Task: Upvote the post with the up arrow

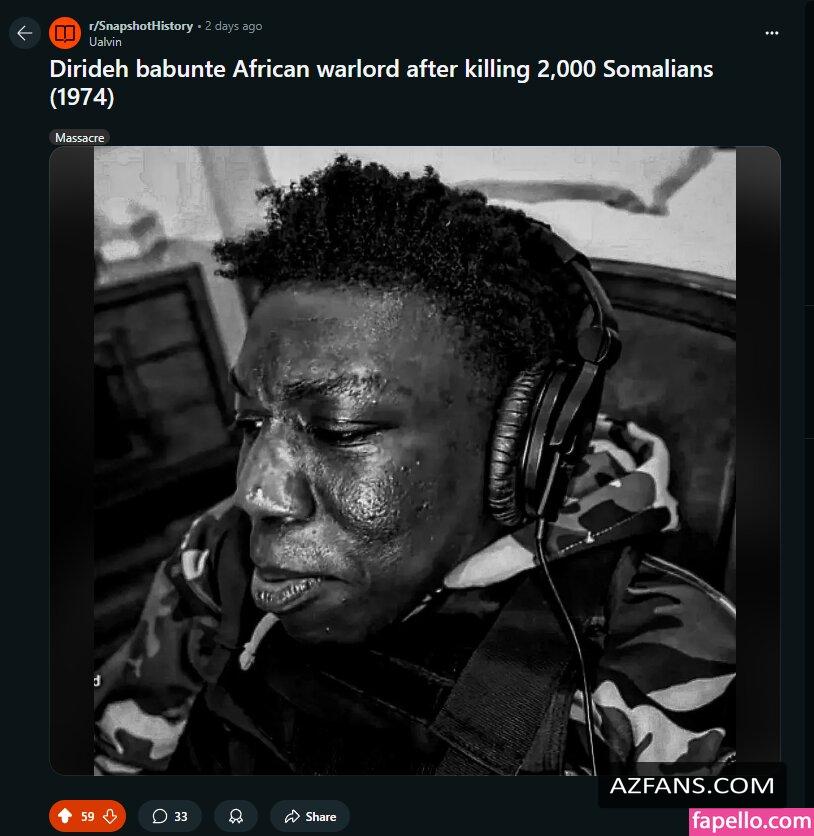Action: [65, 816]
